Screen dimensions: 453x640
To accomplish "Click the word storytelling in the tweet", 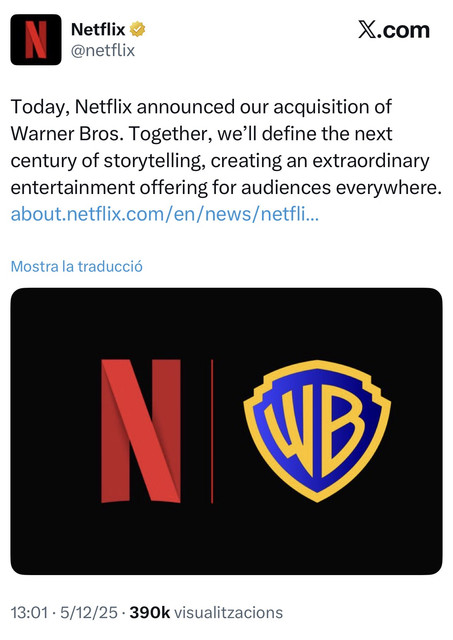I will point(152,161).
